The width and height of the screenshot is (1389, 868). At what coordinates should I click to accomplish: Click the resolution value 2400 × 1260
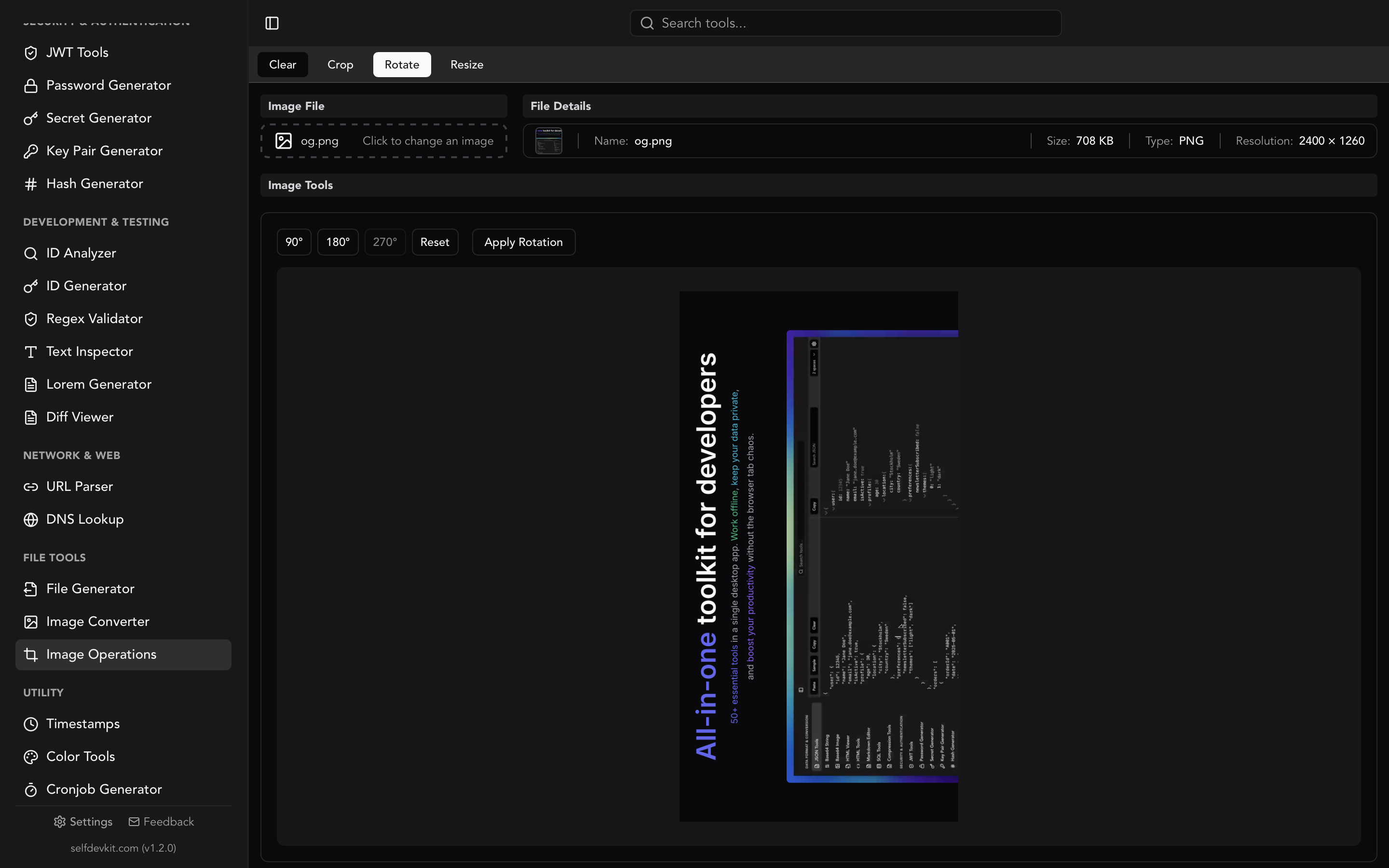tap(1332, 141)
